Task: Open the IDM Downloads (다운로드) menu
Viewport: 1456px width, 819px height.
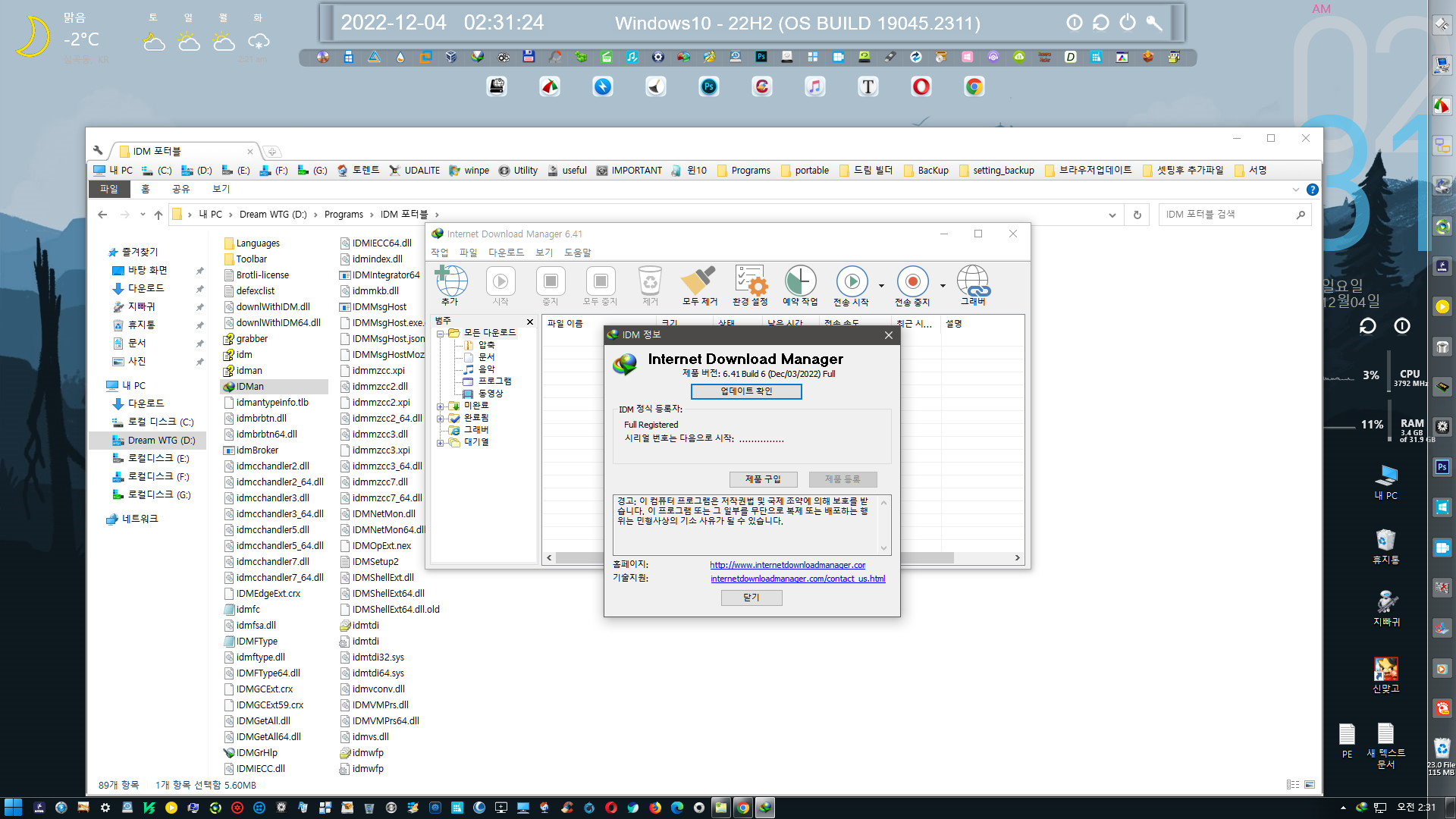Action: (506, 253)
